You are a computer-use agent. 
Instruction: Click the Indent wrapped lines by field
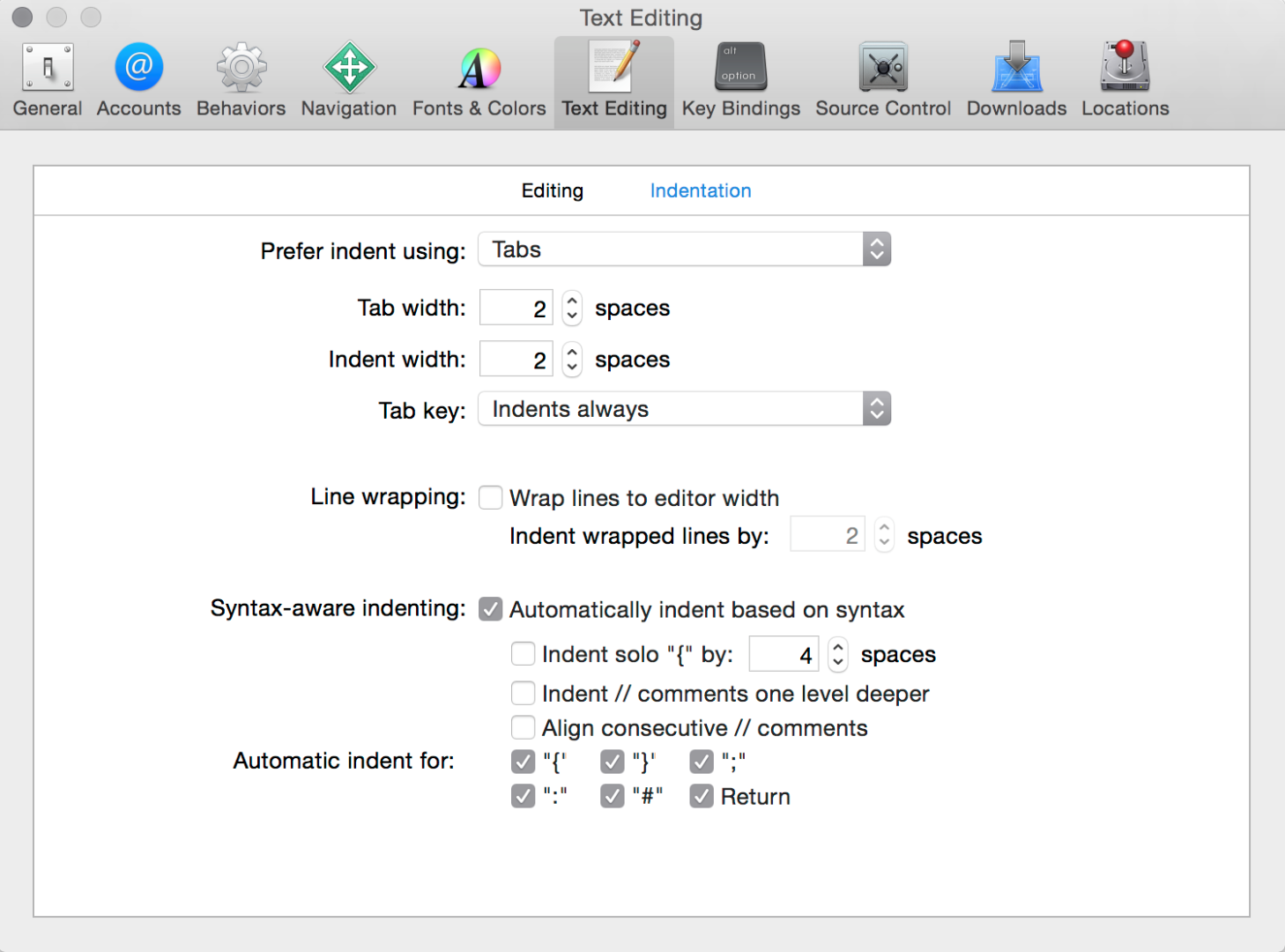point(828,535)
